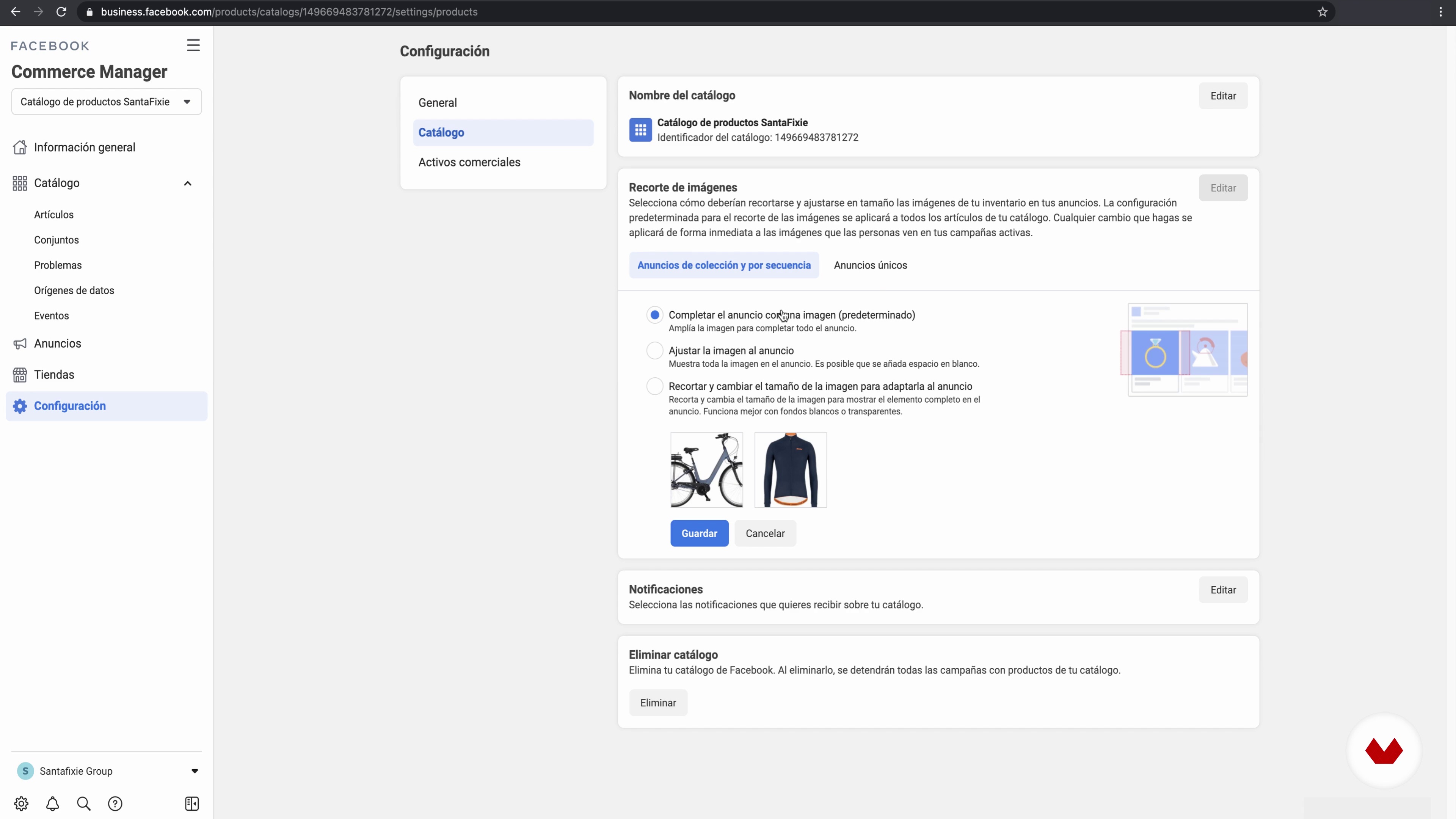The image size is (1456, 819).
Task: Click the Información general home icon
Action: click(20, 147)
